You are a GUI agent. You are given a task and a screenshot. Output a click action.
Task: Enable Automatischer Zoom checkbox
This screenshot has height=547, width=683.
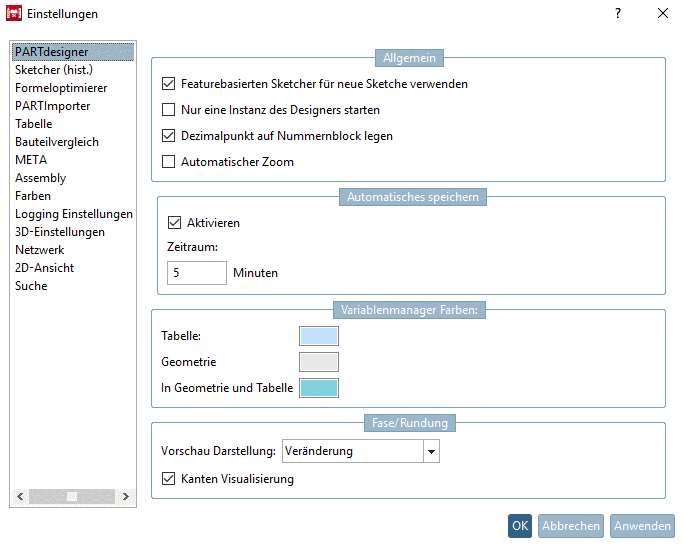coord(168,162)
